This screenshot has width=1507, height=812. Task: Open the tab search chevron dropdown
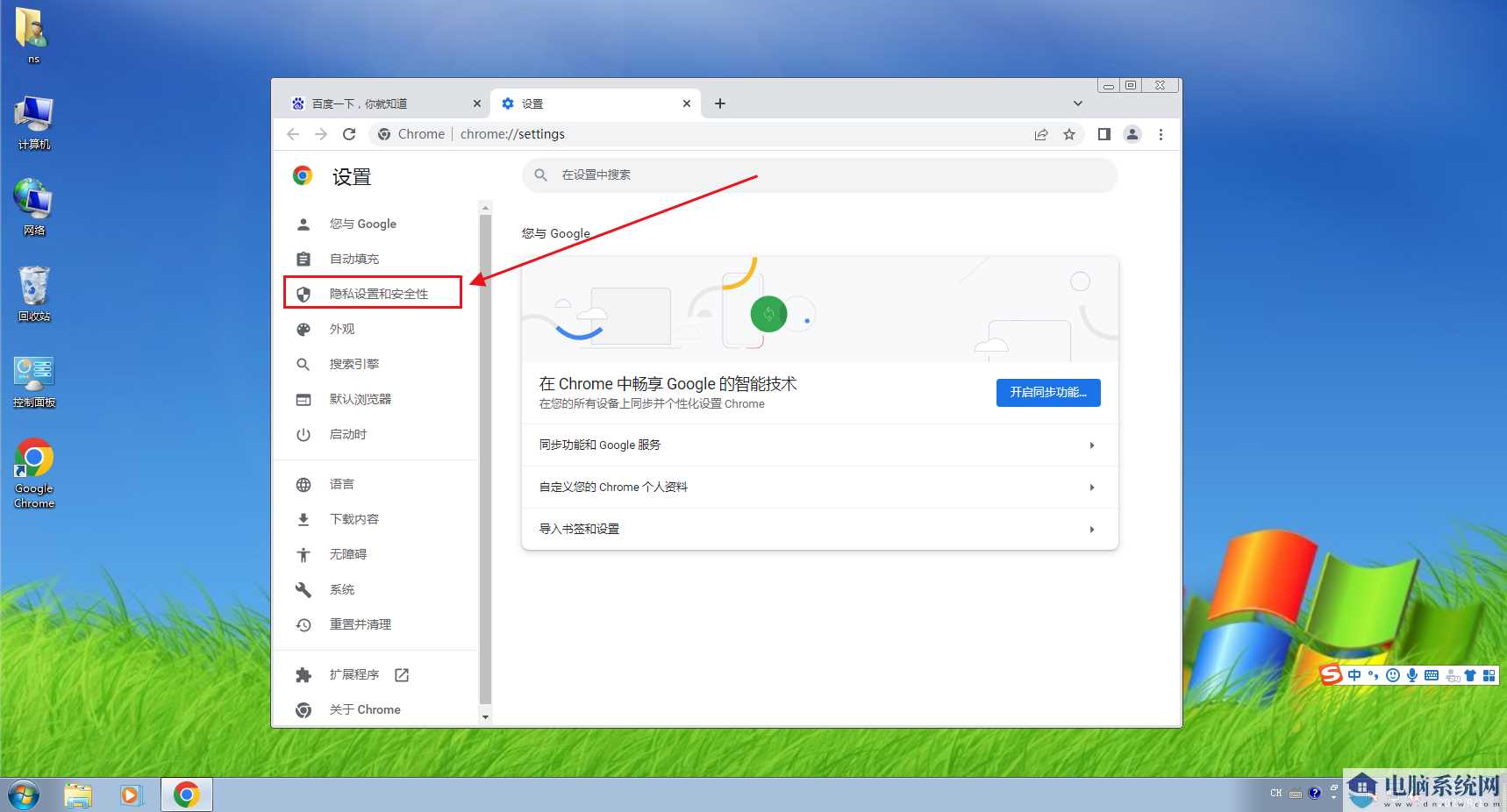coord(1078,103)
